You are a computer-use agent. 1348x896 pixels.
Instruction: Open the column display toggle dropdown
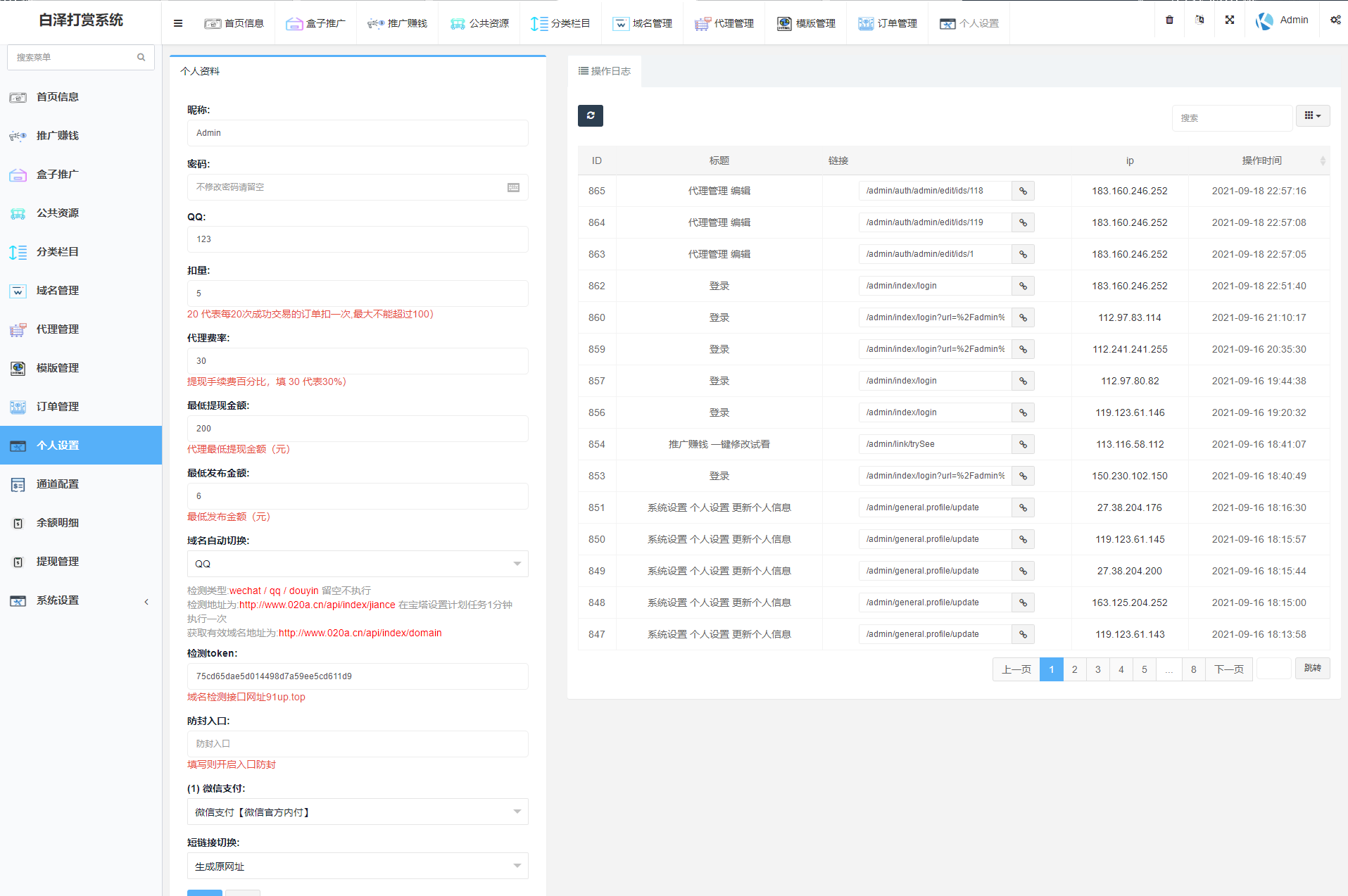[x=1312, y=116]
